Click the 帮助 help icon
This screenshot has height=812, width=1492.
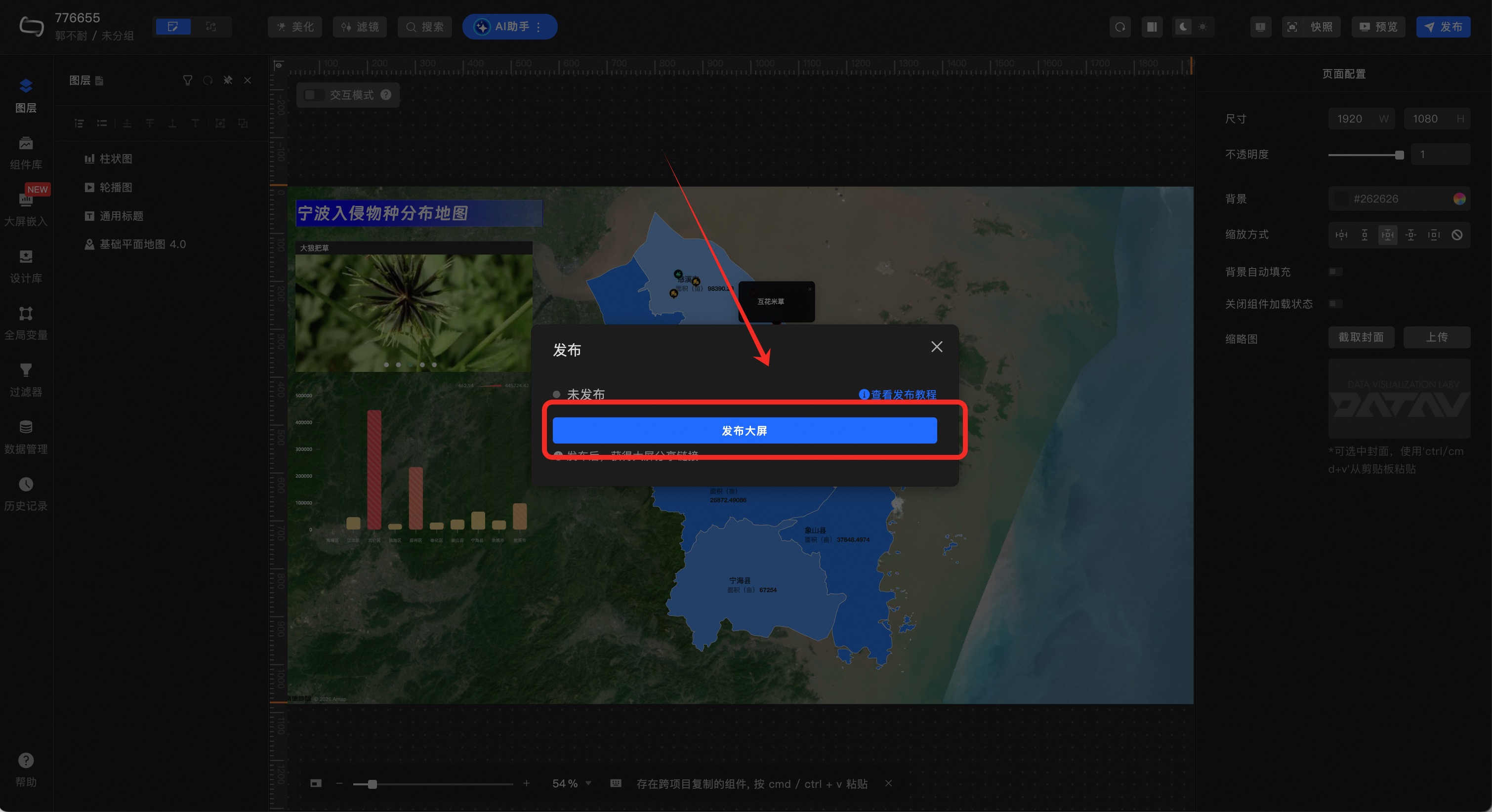(x=26, y=761)
